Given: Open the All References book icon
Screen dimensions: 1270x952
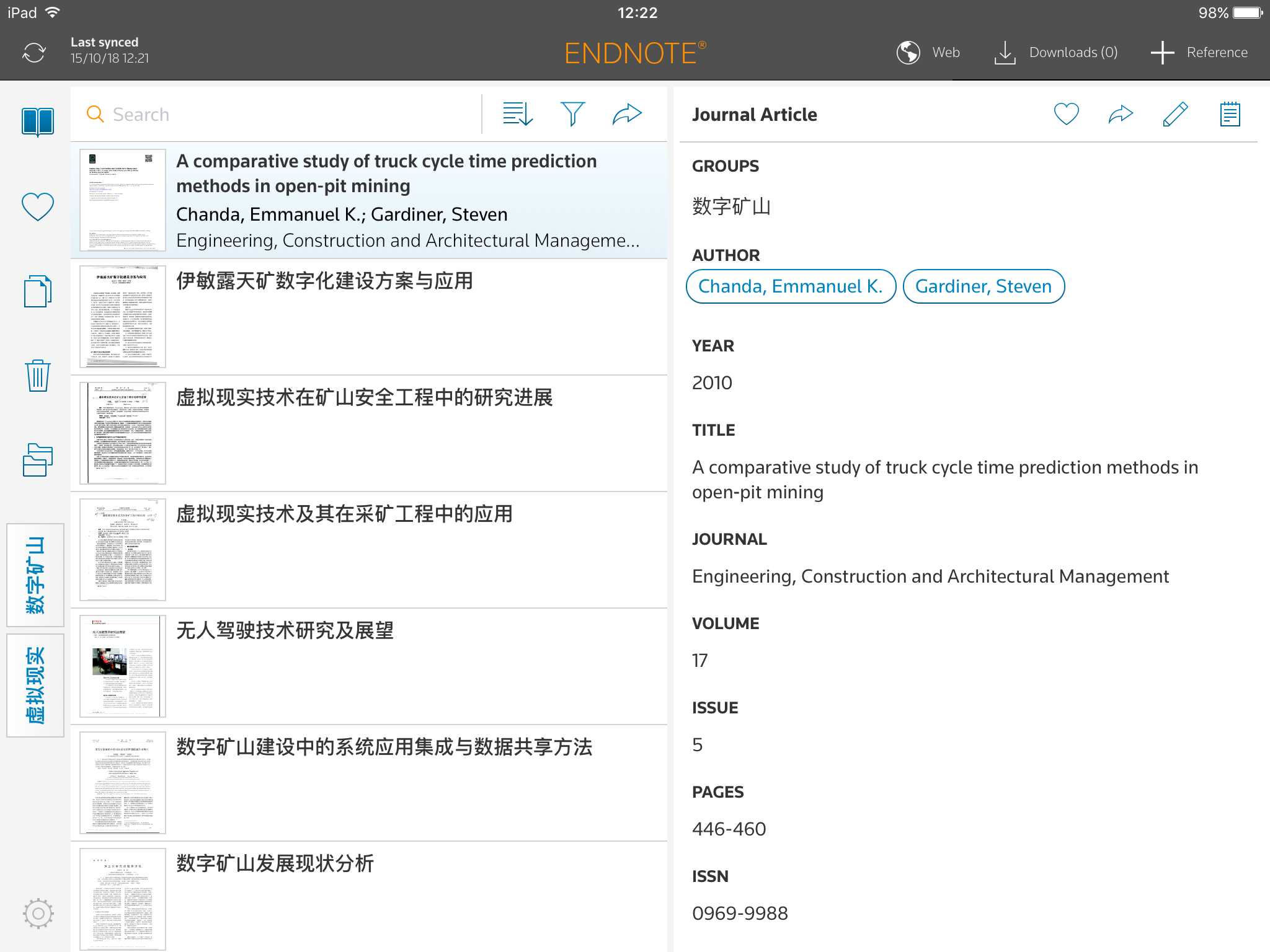Looking at the screenshot, I should (x=37, y=121).
